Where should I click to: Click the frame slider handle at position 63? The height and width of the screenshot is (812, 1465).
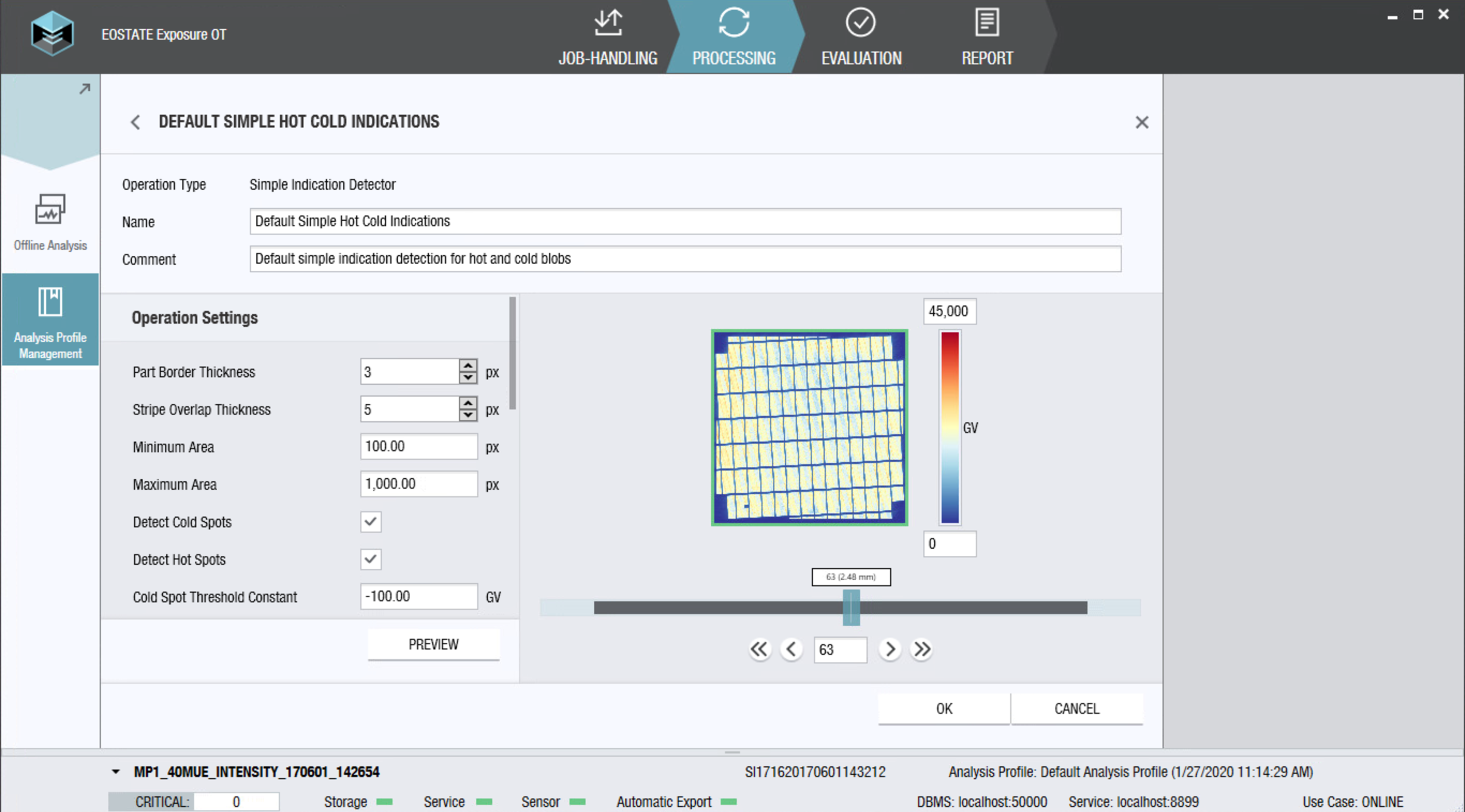pos(851,607)
